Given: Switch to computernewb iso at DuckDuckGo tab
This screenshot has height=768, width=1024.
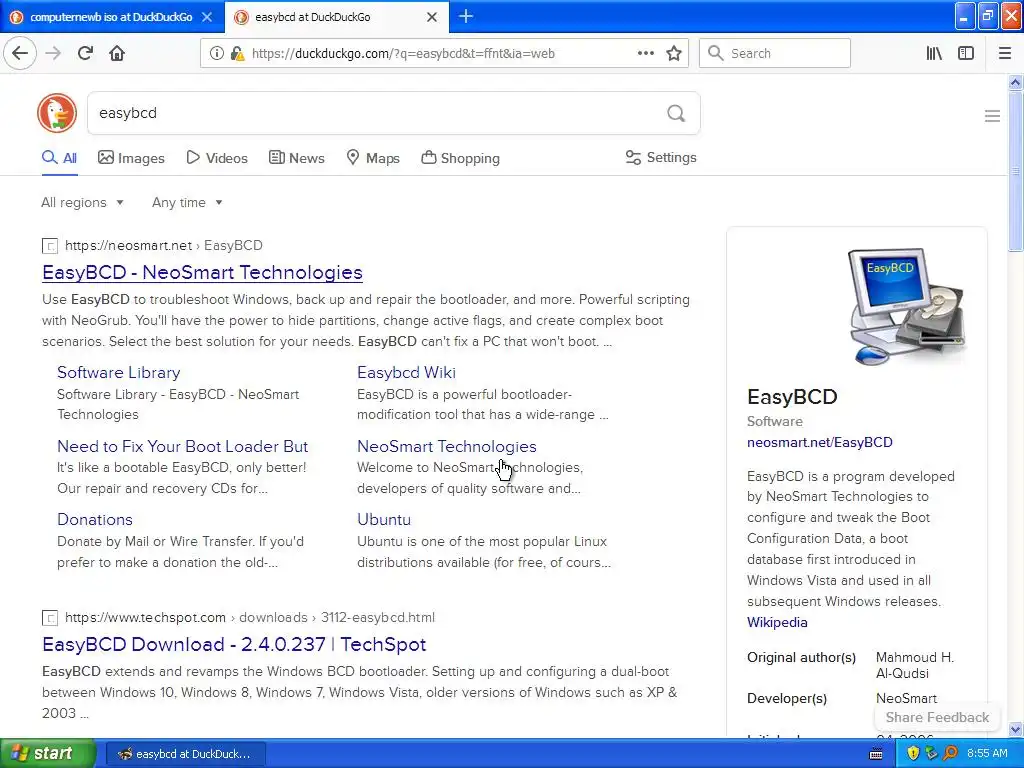Looking at the screenshot, I should click(111, 17).
